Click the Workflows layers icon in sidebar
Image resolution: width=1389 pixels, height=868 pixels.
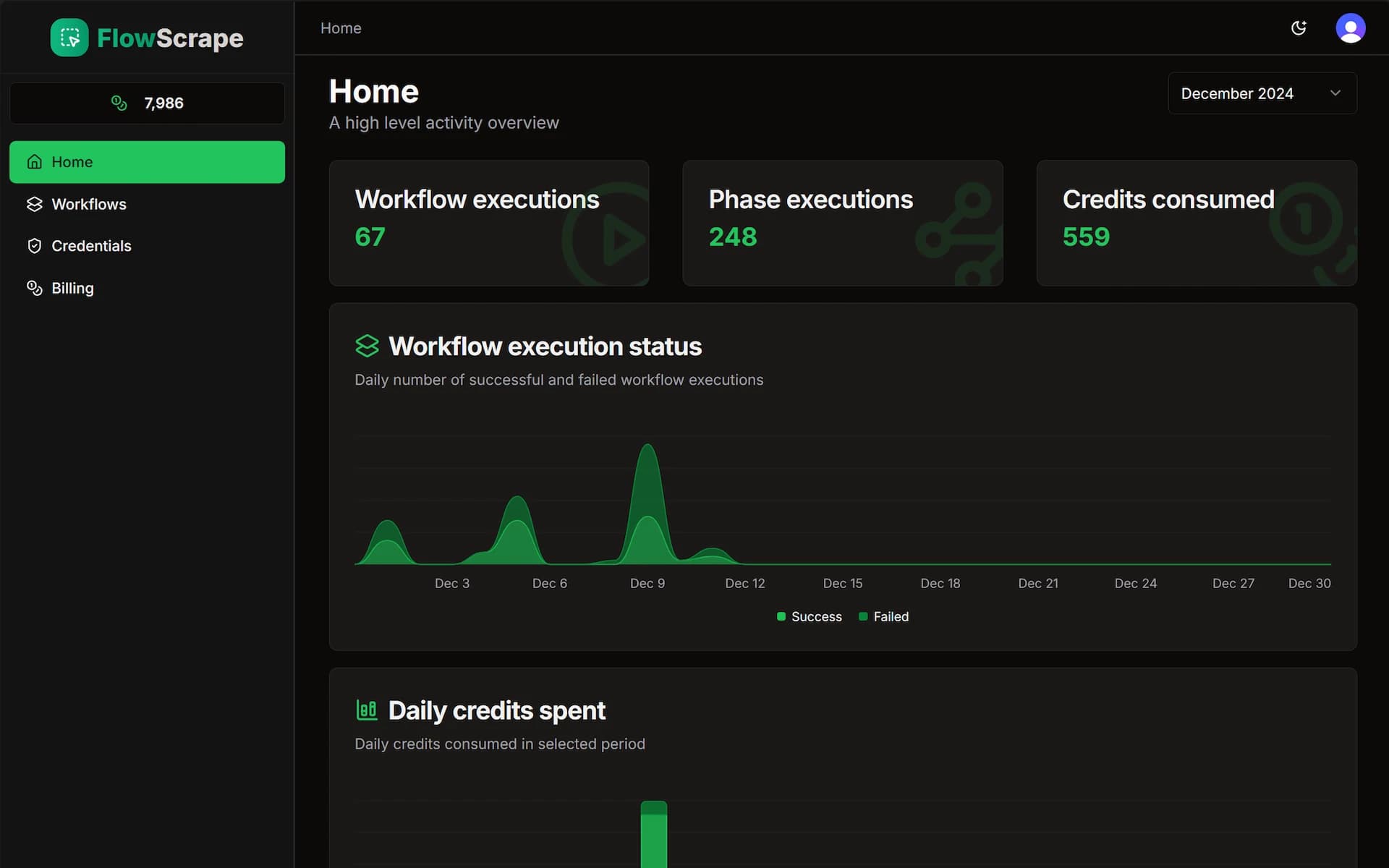click(x=34, y=204)
